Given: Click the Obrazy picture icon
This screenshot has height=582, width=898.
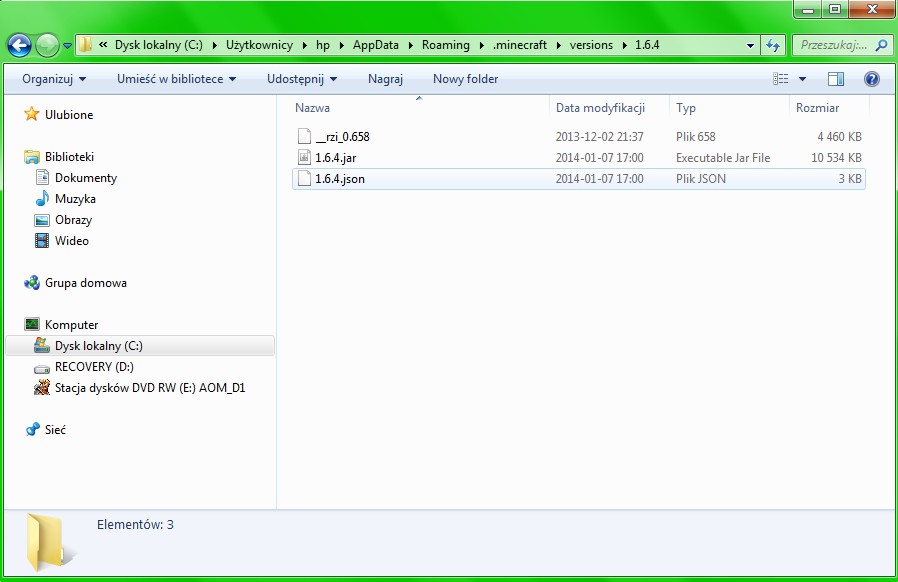Looking at the screenshot, I should pyautogui.click(x=42, y=220).
